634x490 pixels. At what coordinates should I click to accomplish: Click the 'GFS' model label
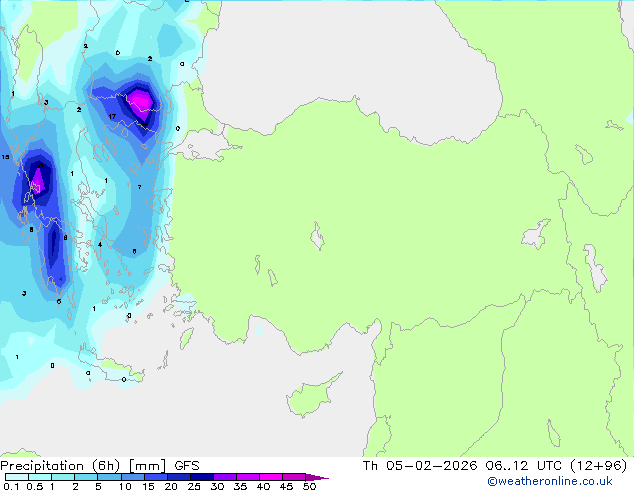click(187, 466)
